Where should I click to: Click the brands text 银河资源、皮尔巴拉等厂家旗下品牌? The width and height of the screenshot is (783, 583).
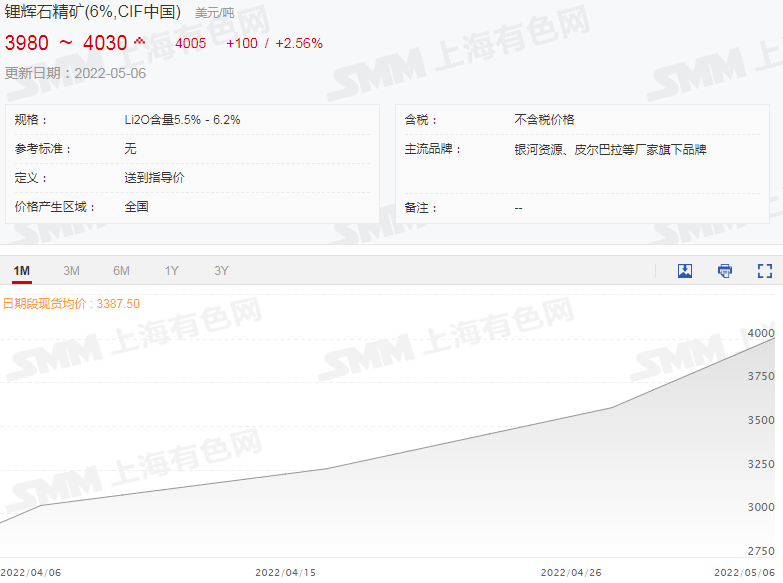(x=610, y=149)
